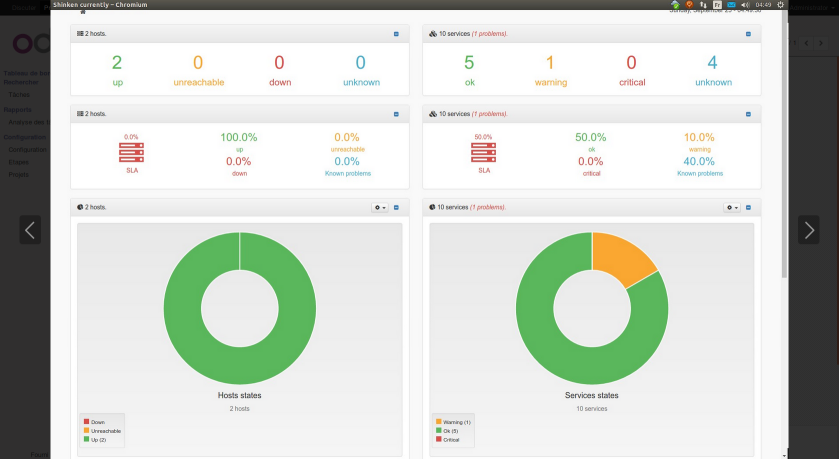Click the green '5 ok' services count
The height and width of the screenshot is (459, 839).
tap(469, 71)
